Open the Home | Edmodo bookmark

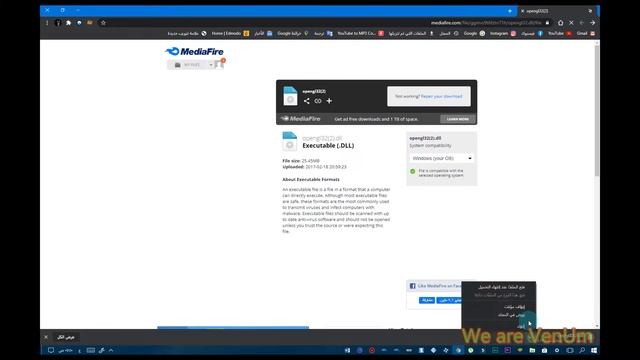coord(230,33)
